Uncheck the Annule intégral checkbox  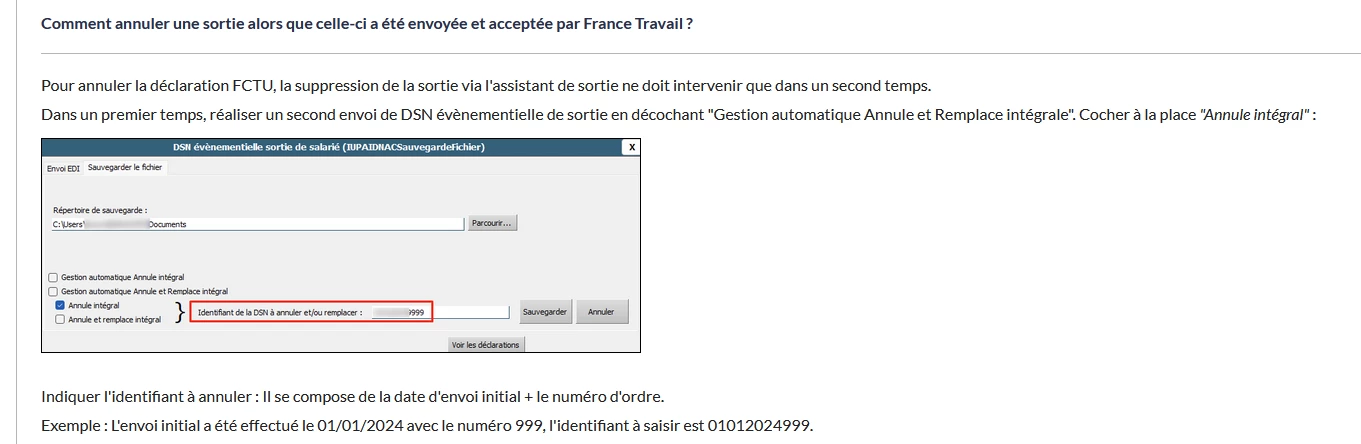click(61, 305)
